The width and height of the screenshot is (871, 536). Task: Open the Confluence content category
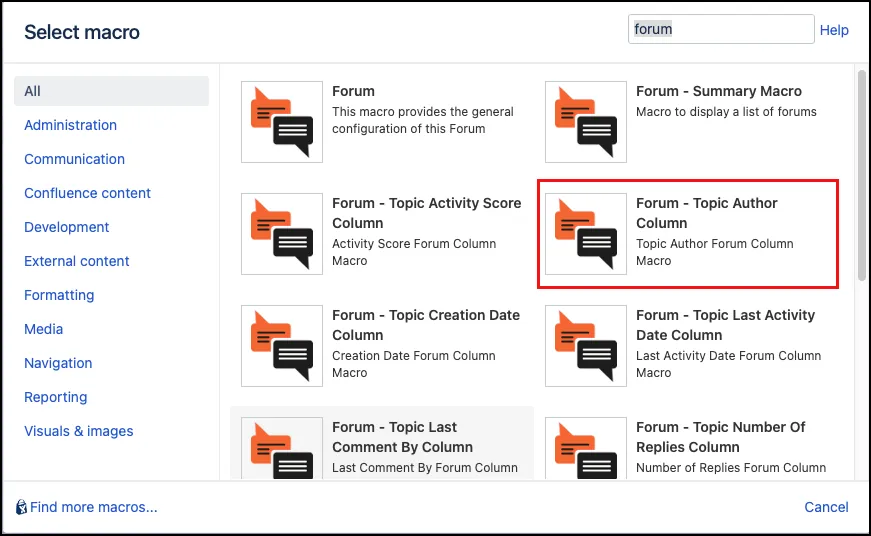tap(87, 193)
